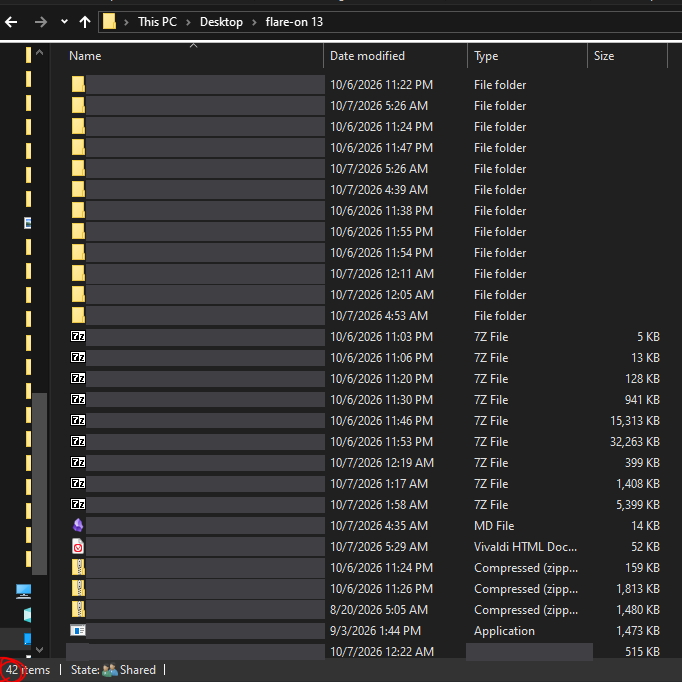Sort by the Type column header

pos(486,56)
